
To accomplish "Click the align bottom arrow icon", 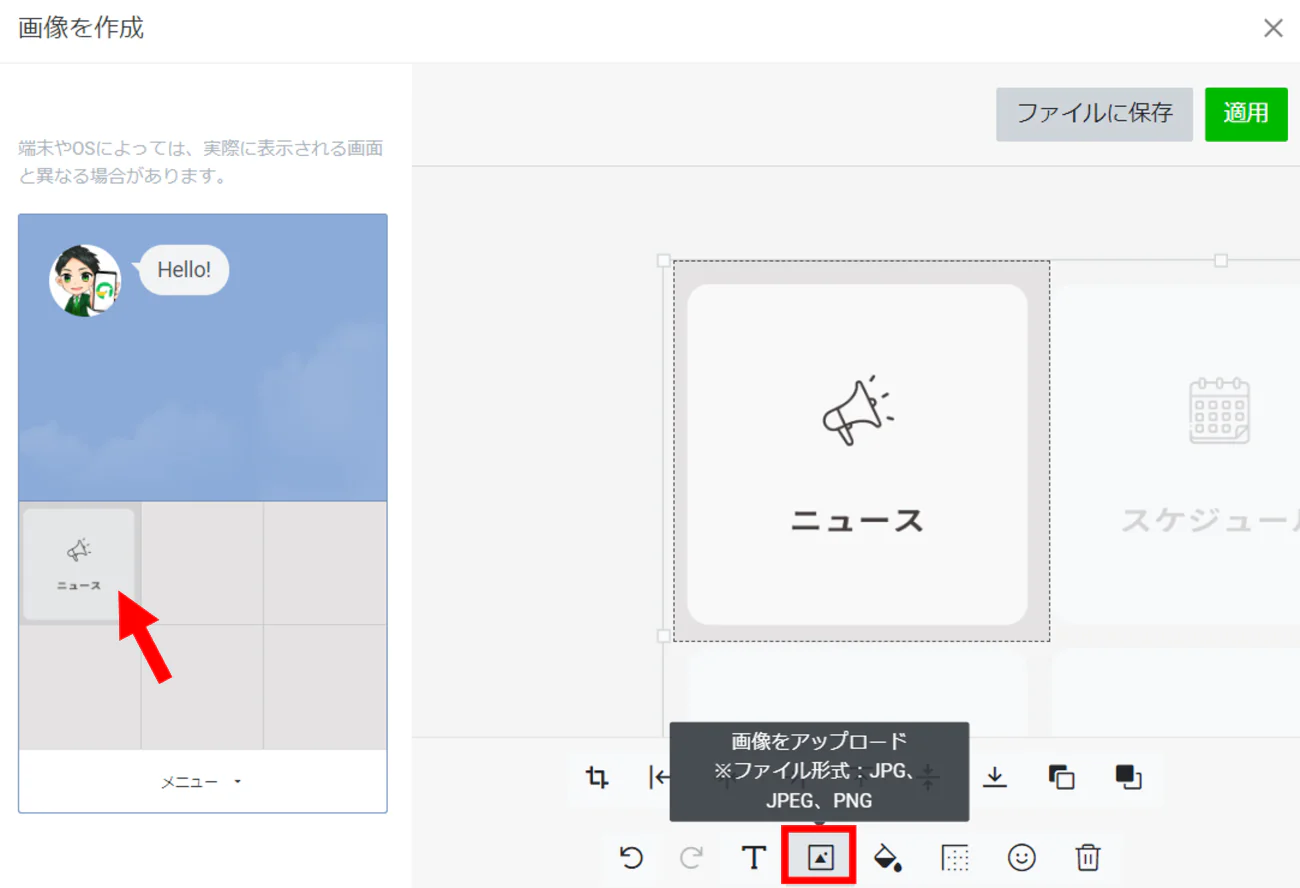I will click(994, 777).
